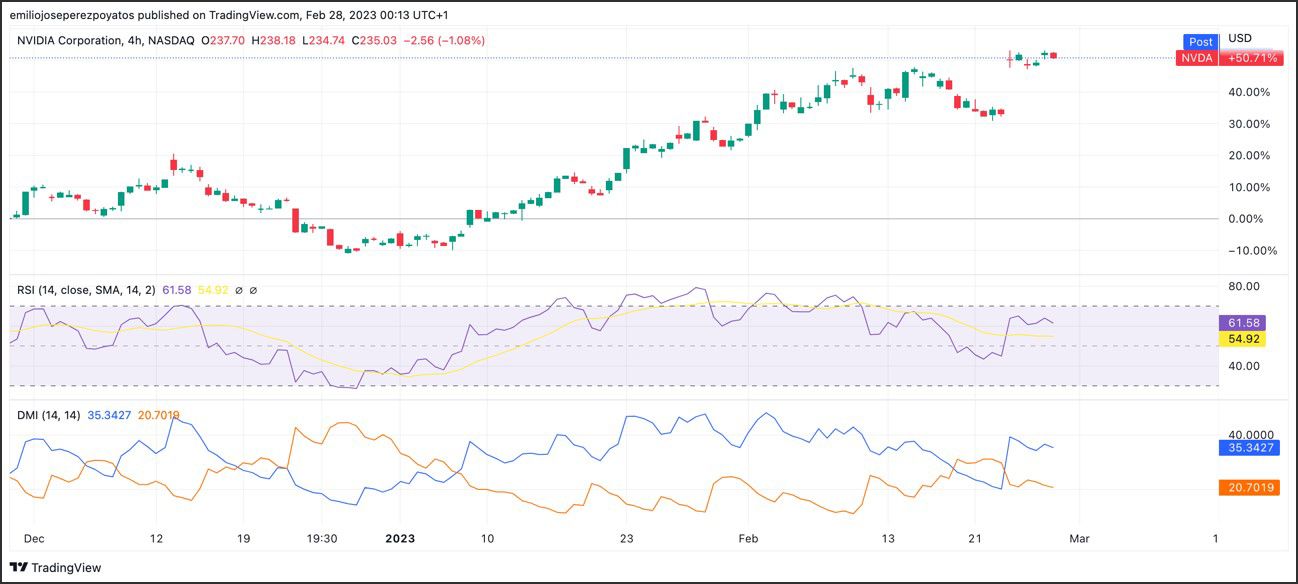Select the USD currency label
The width and height of the screenshot is (1298, 584).
click(1239, 38)
